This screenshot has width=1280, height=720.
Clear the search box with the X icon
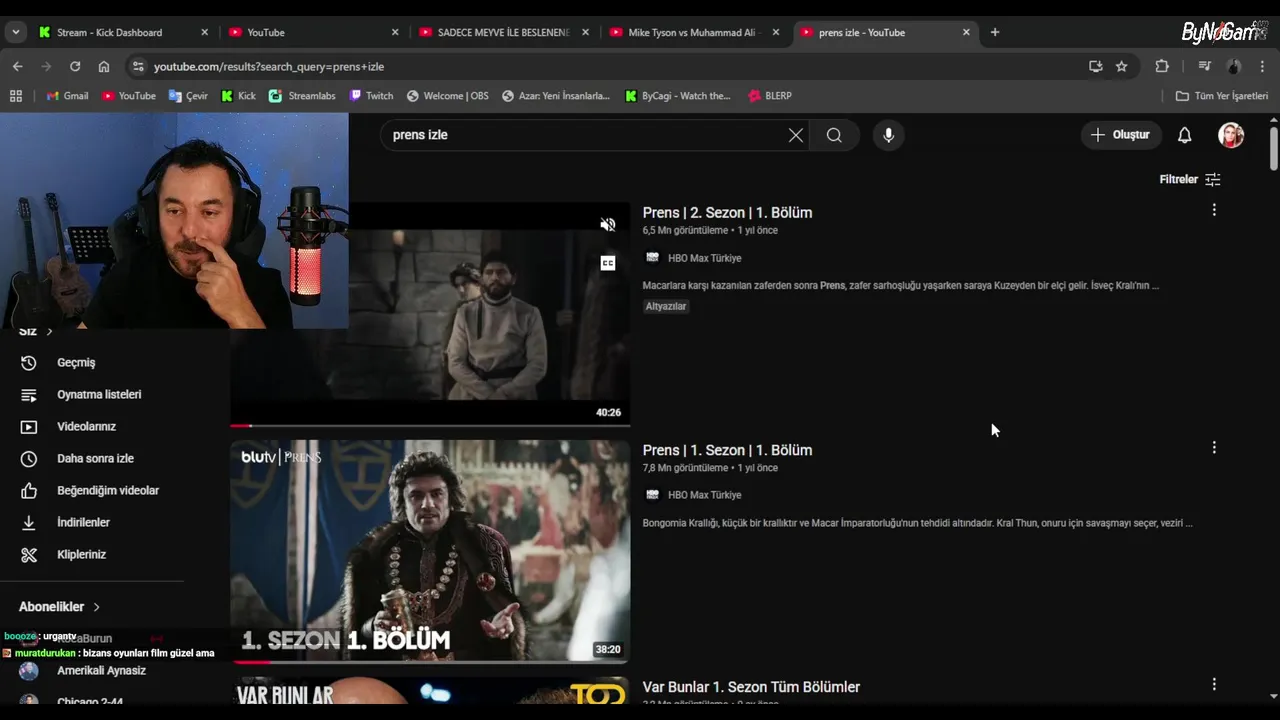click(796, 135)
